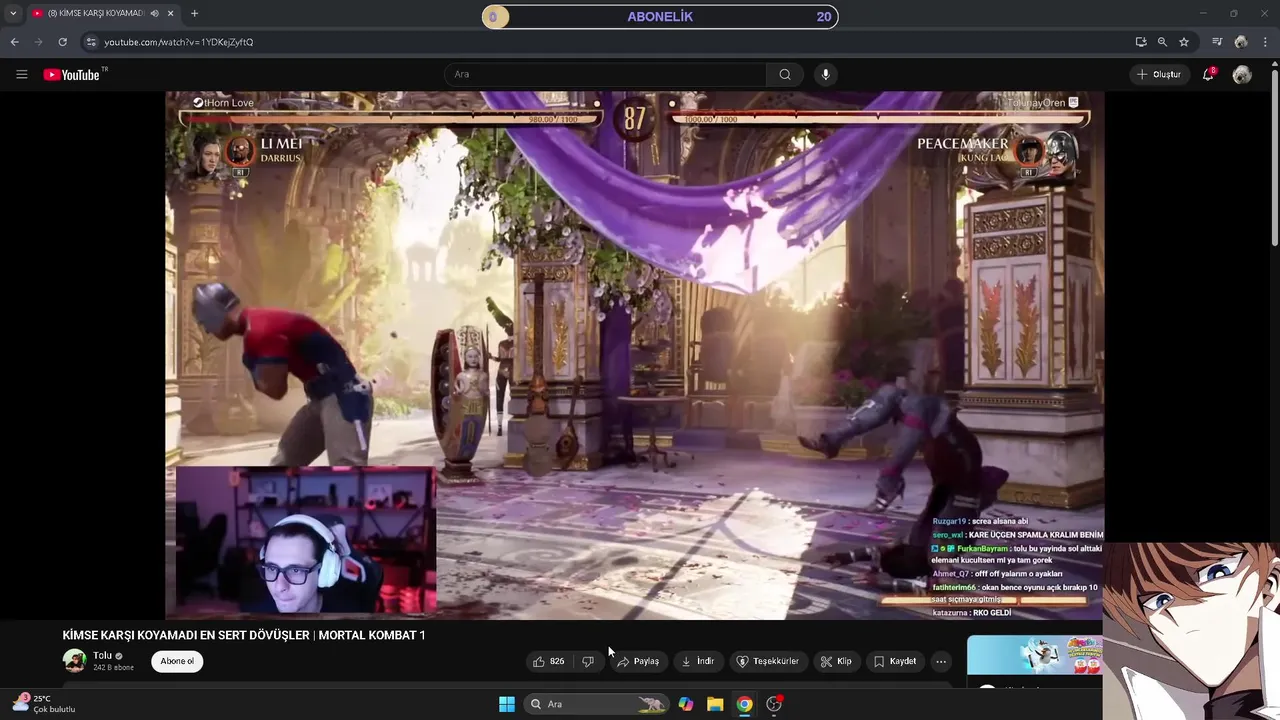The image size is (1280, 720).
Task: Open Copilot from the taskbar
Action: coord(686,704)
